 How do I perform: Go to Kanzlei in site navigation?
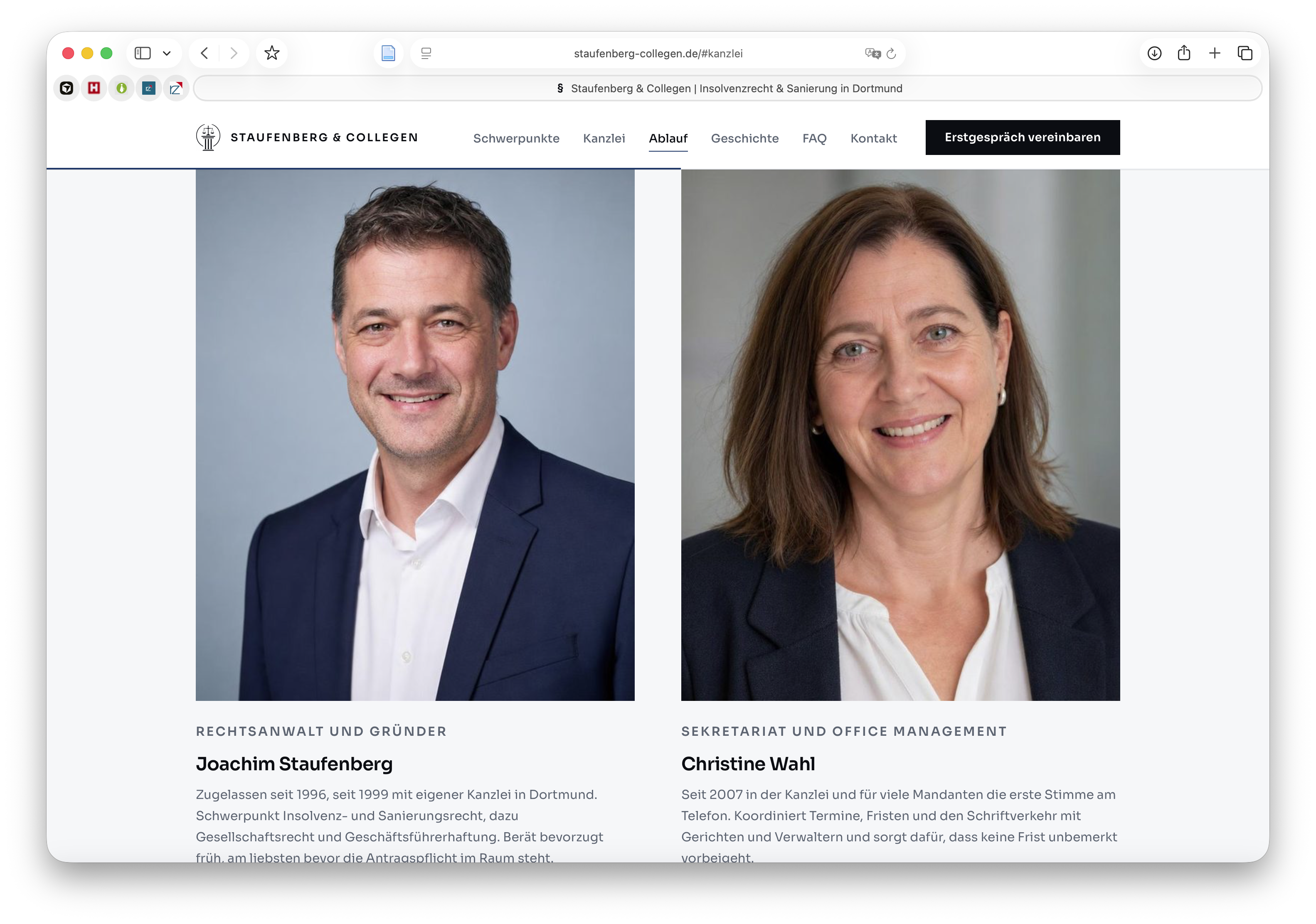(604, 138)
